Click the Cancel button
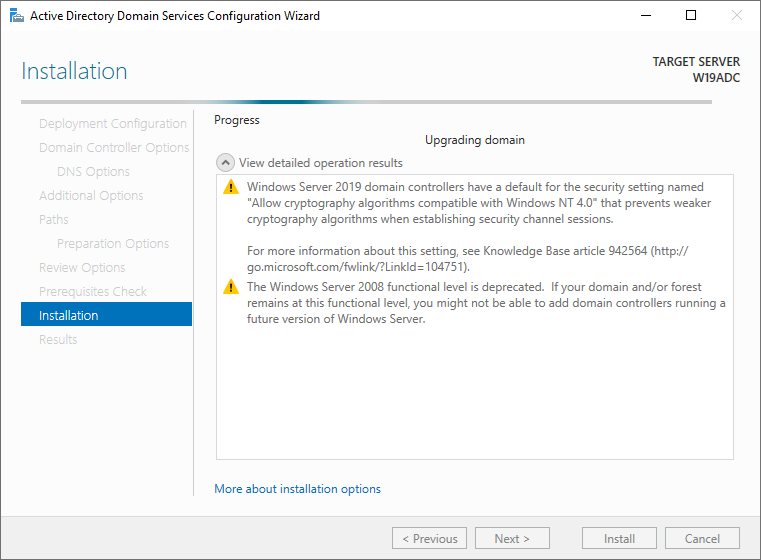761x560 pixels. click(x=702, y=538)
